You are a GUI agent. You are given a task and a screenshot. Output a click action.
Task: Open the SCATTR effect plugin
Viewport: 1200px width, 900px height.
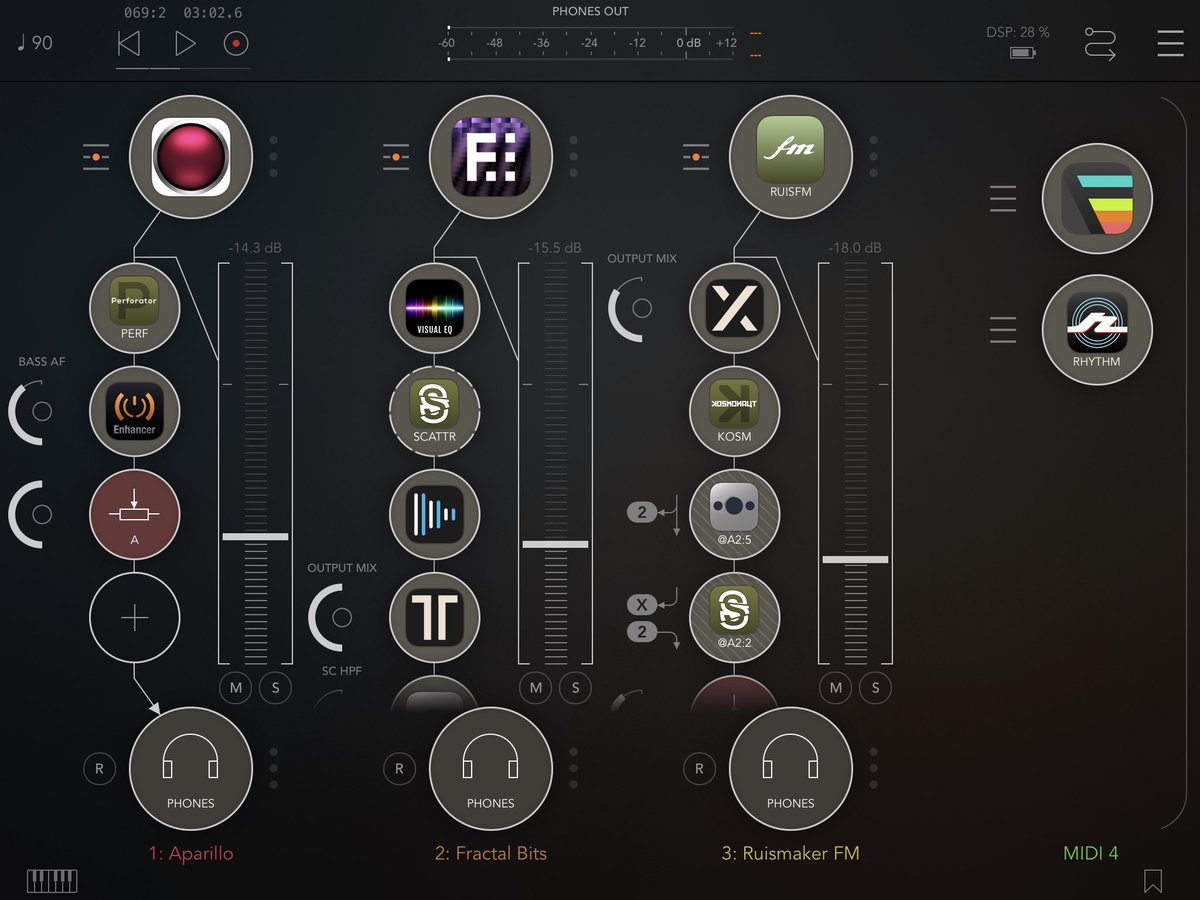click(x=435, y=411)
